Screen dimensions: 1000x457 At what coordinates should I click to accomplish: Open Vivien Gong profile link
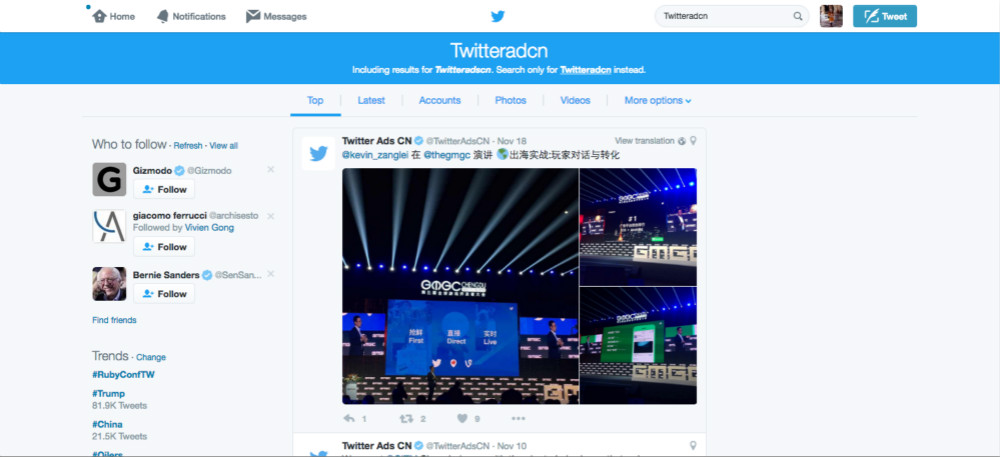pyautogui.click(x=209, y=228)
